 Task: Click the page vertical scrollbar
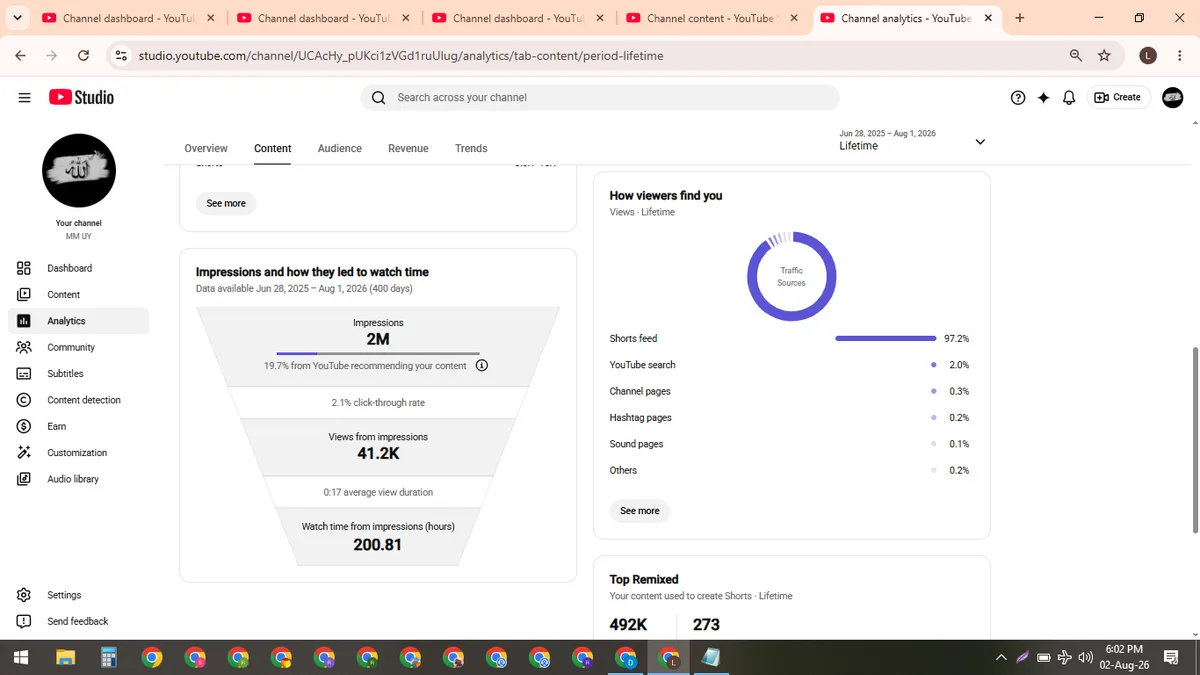click(1194, 438)
